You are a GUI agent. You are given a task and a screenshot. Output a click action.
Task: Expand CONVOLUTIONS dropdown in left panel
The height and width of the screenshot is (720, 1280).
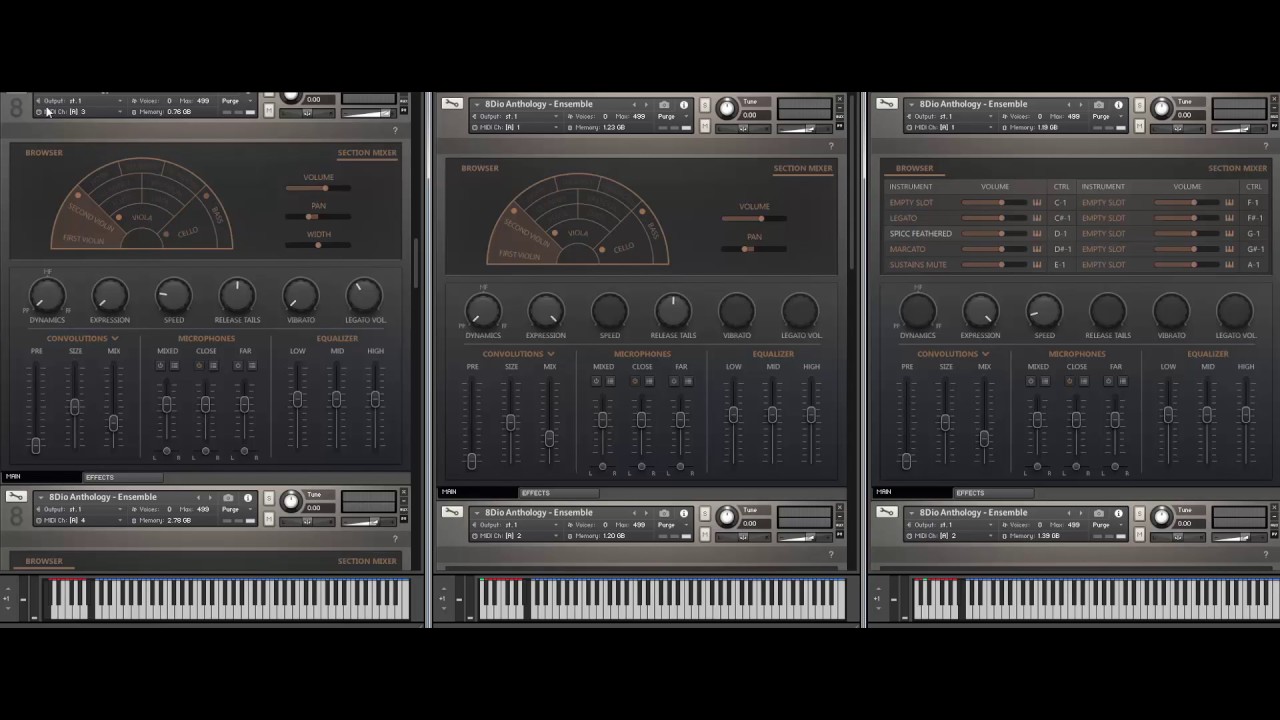(x=115, y=338)
